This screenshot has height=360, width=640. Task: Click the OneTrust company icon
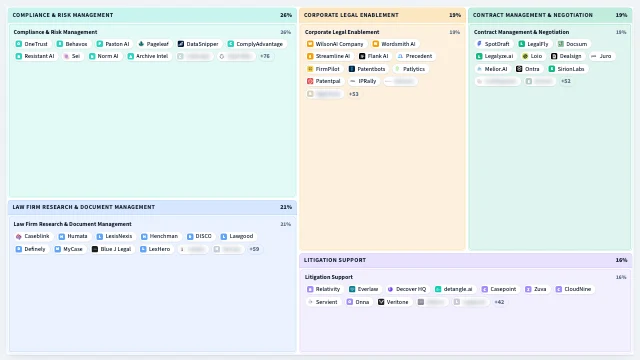click(19, 44)
